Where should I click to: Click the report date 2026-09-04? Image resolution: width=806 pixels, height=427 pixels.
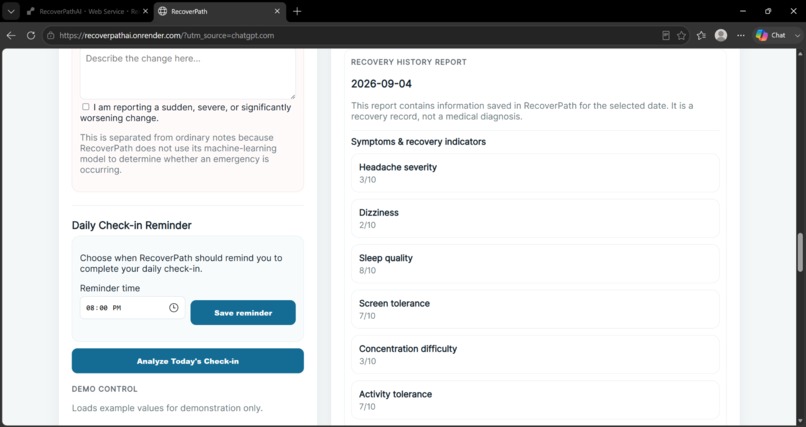pyautogui.click(x=381, y=84)
